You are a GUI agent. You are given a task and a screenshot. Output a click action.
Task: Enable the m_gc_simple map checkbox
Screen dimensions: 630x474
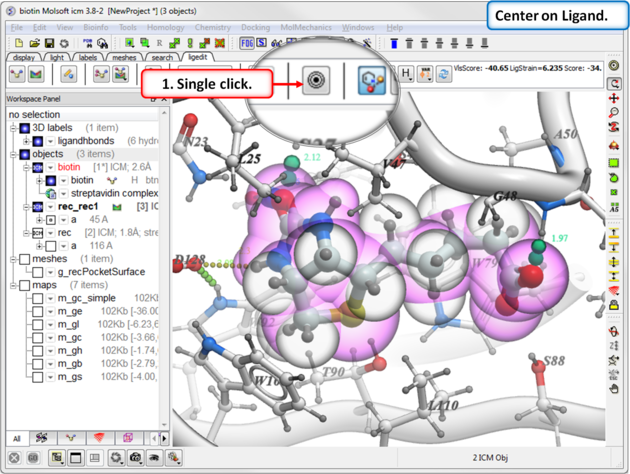click(38, 298)
